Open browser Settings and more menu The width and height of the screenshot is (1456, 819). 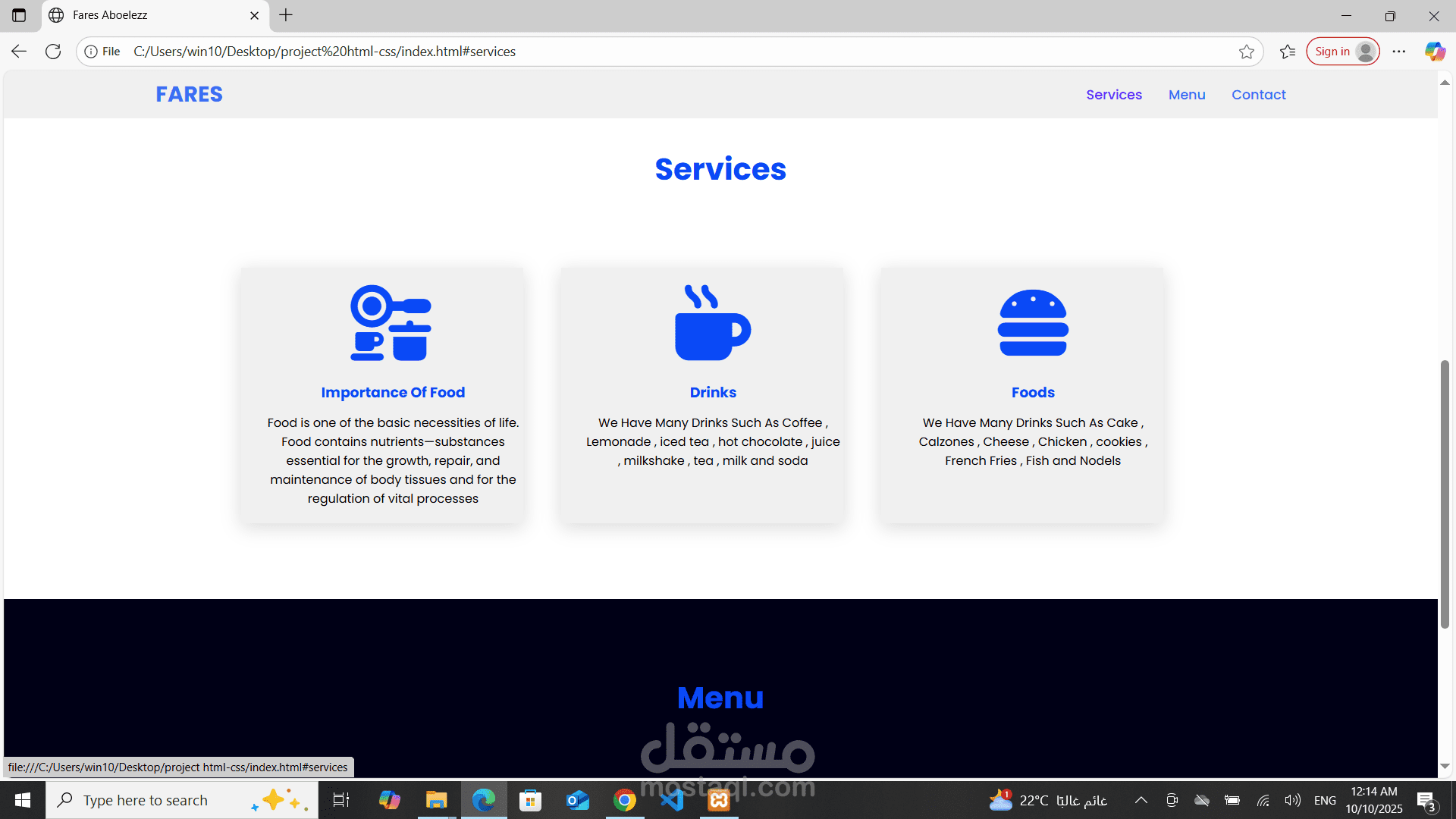click(1399, 52)
